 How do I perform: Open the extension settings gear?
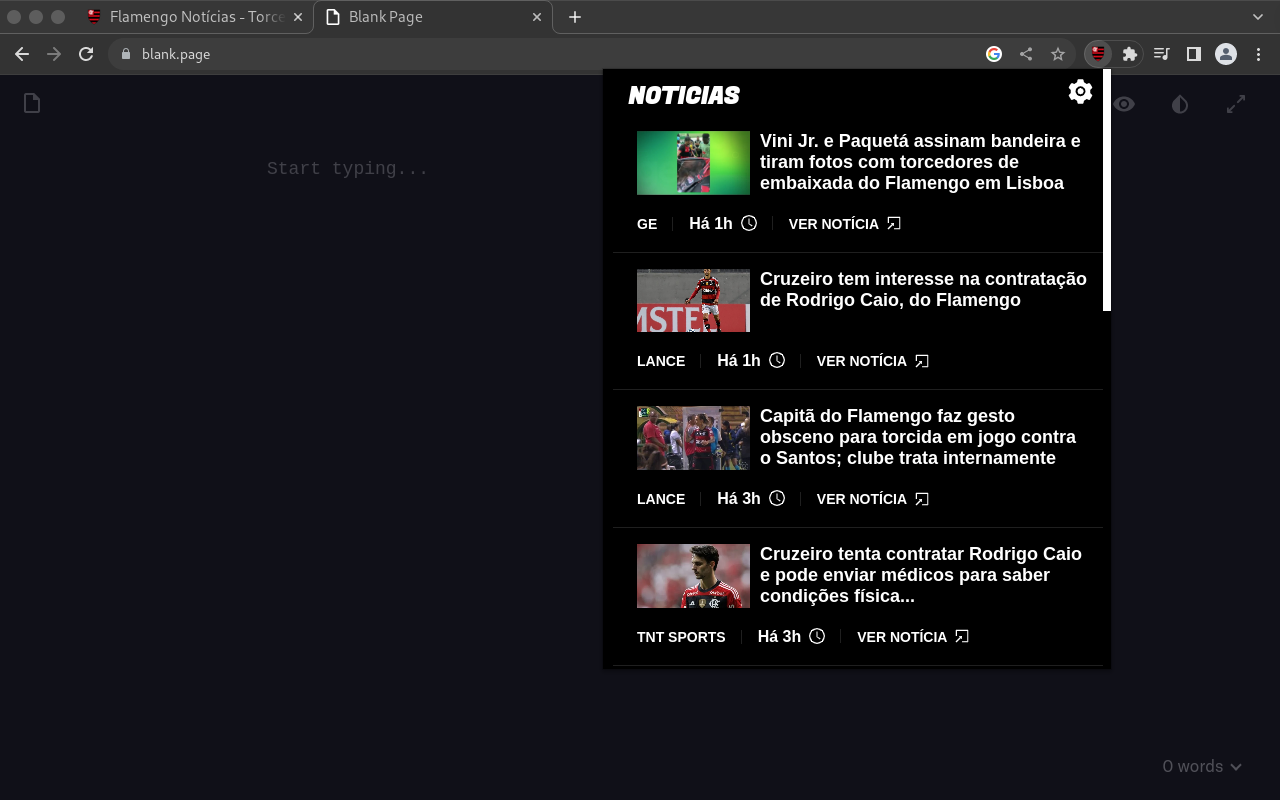pos(1080,92)
